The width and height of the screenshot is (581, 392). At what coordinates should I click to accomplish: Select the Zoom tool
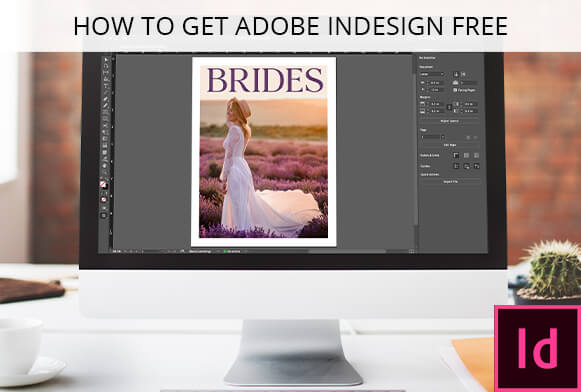[104, 173]
